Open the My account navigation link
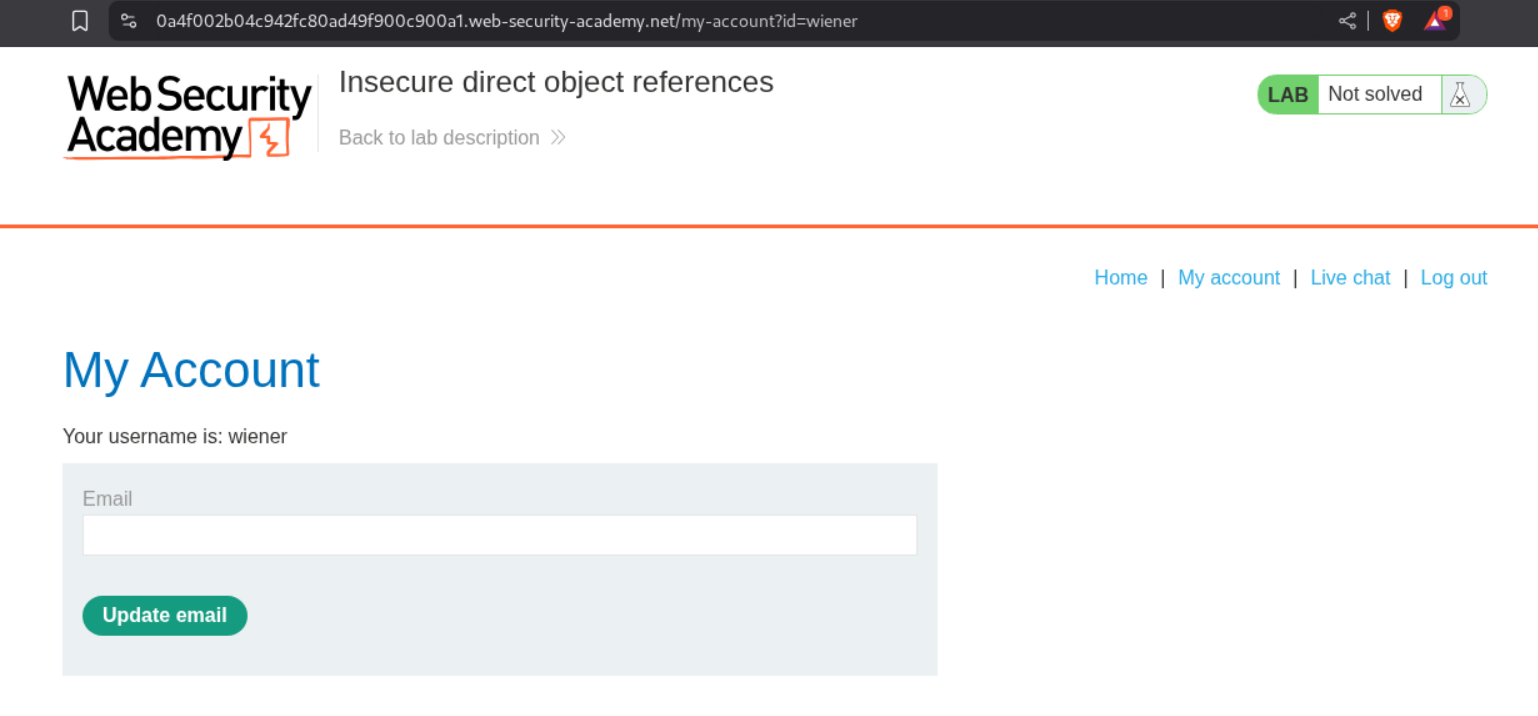The image size is (1538, 716). pos(1228,278)
